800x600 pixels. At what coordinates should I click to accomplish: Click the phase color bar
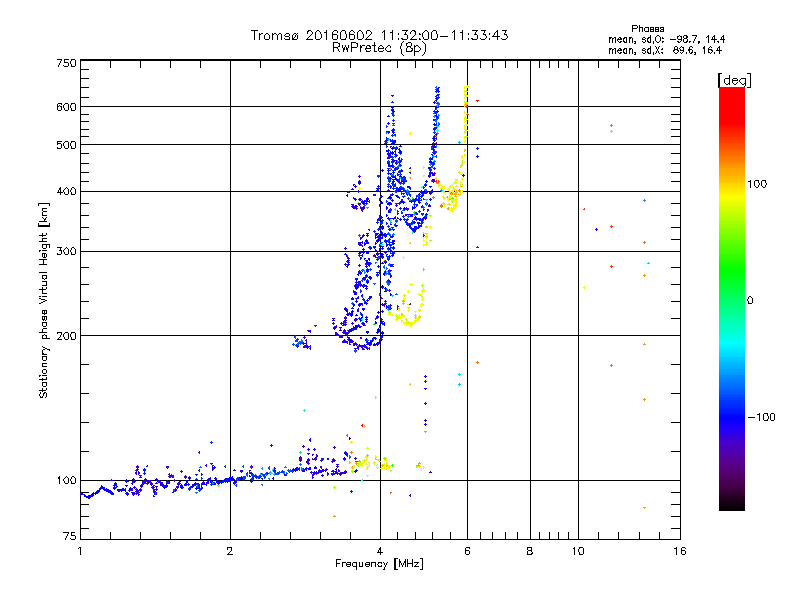point(732,298)
